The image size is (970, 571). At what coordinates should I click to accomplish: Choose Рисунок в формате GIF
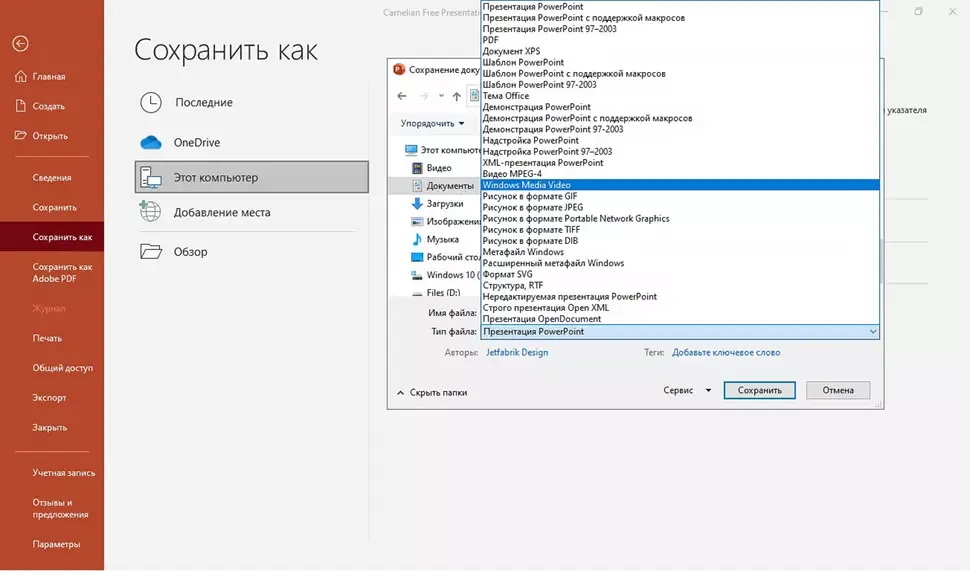(x=680, y=196)
